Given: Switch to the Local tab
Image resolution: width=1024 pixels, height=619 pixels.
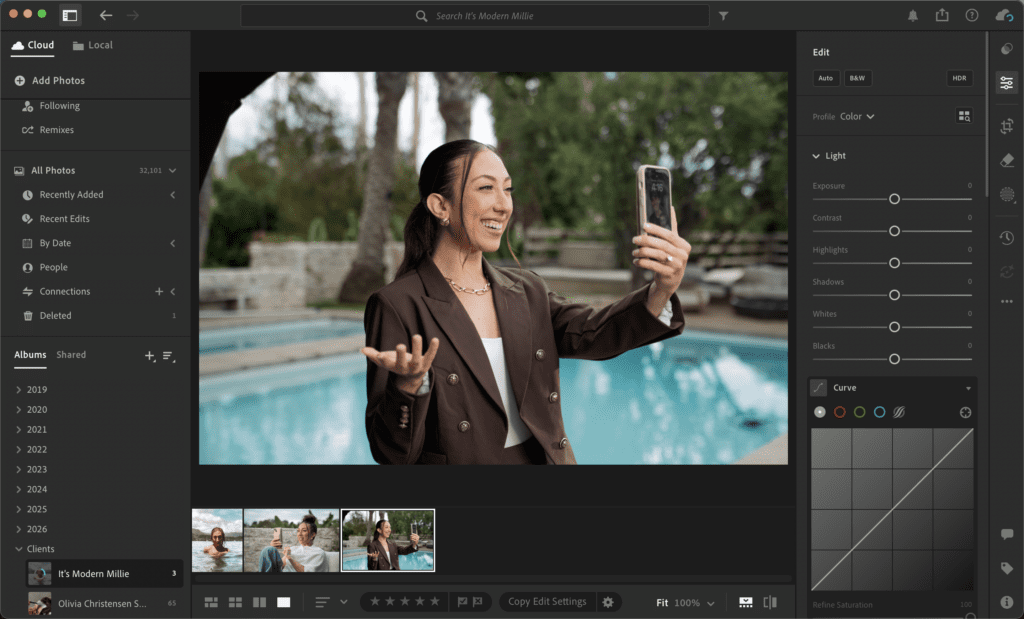Looking at the screenshot, I should pos(93,45).
